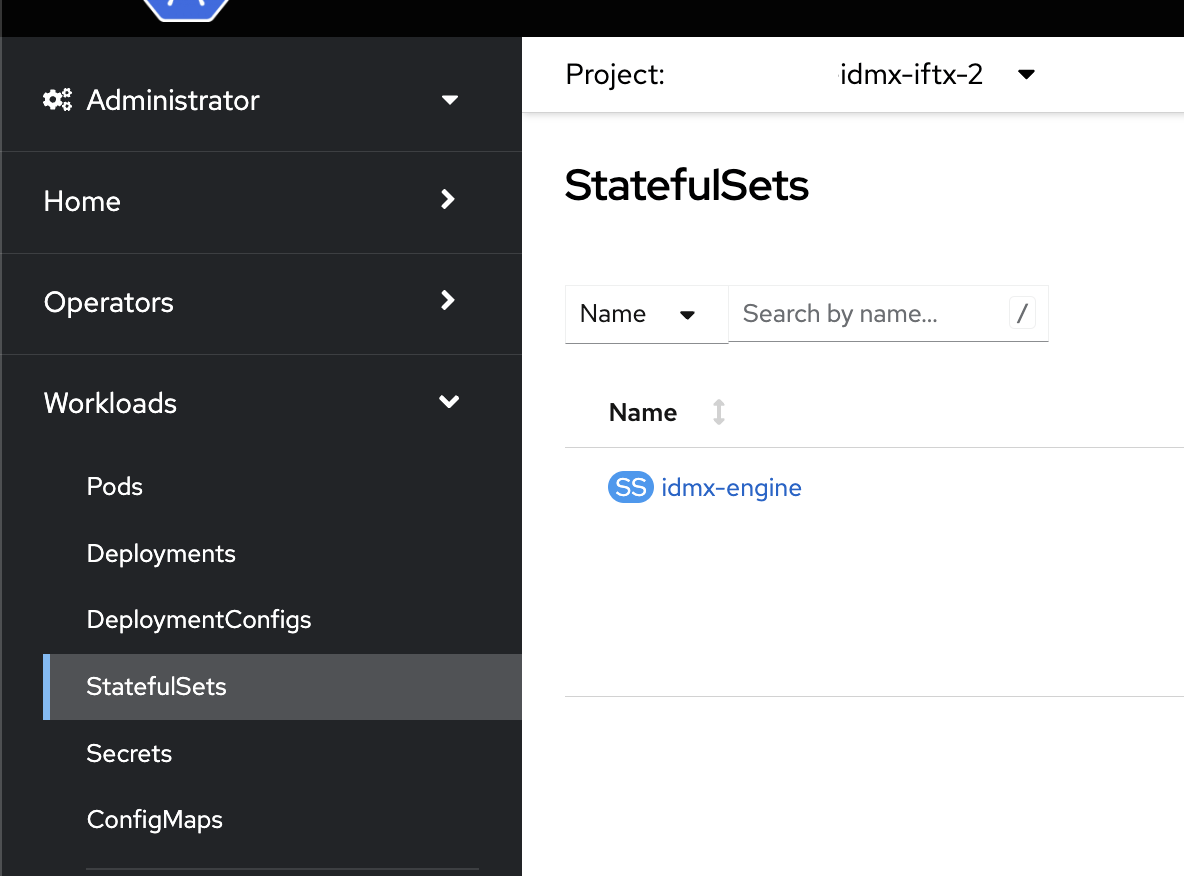
Task: Open the idmx-engine StatefulSet link
Action: pos(731,488)
